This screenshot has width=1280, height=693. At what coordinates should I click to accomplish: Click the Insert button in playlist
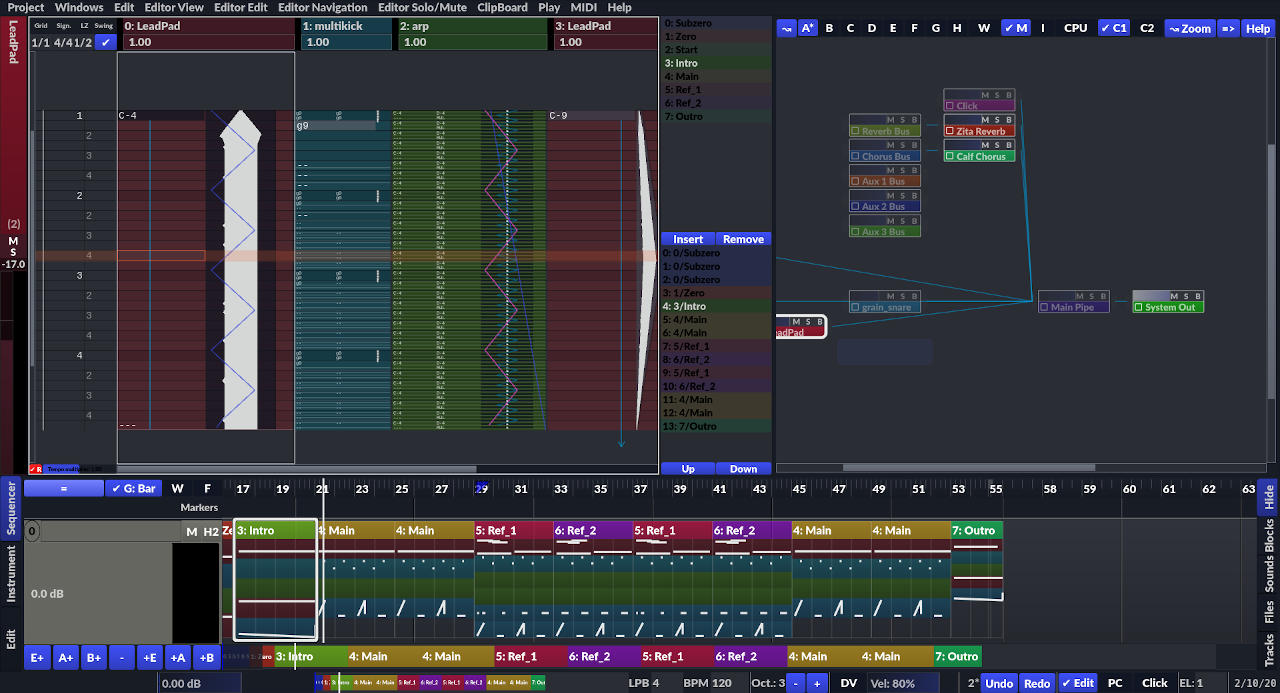(x=688, y=239)
